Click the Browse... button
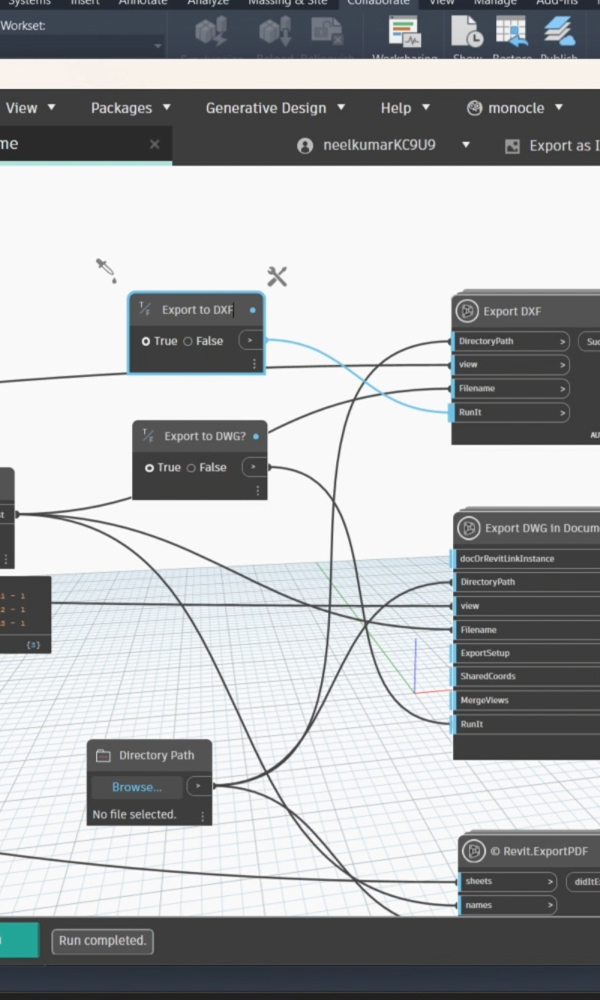Image resolution: width=600 pixels, height=1000 pixels. [137, 787]
